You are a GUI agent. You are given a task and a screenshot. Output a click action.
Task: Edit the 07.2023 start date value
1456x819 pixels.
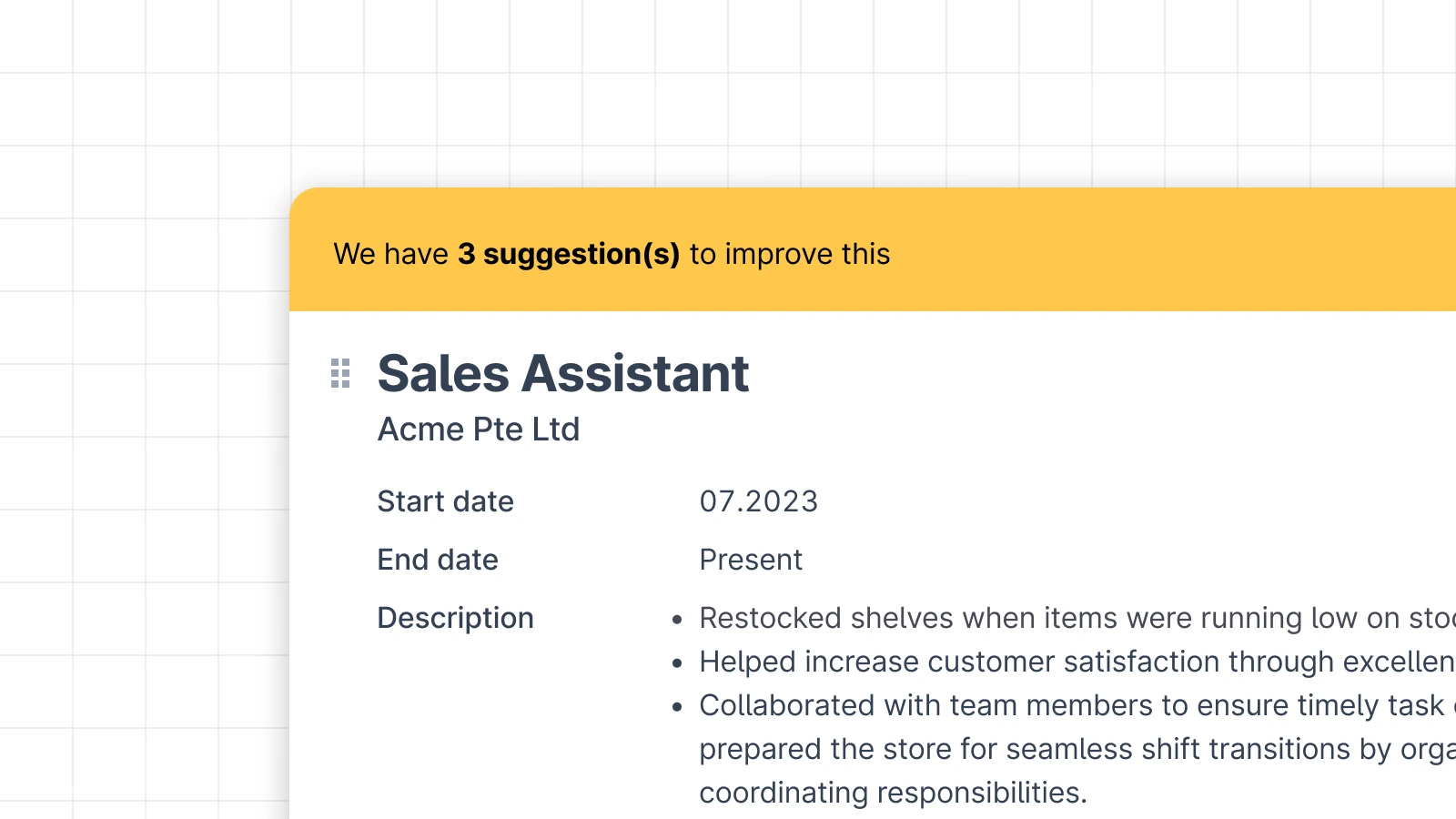pyautogui.click(x=759, y=501)
